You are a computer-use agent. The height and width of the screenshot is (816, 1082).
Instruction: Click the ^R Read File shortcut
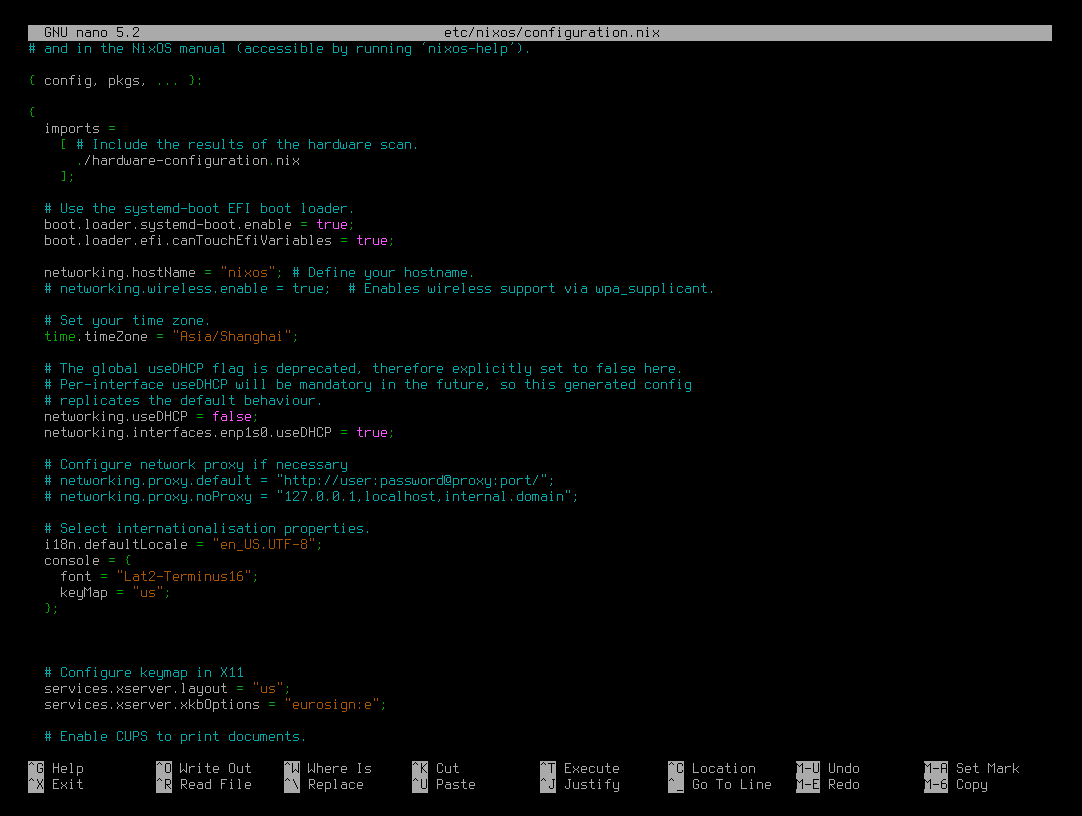pos(204,784)
